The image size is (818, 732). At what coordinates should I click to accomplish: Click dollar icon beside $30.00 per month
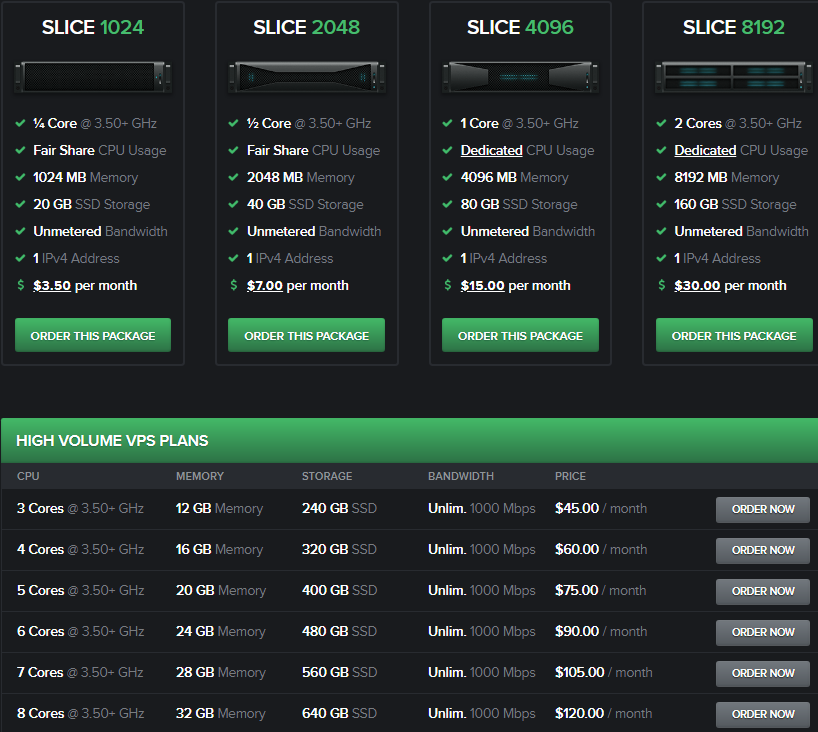(x=661, y=285)
